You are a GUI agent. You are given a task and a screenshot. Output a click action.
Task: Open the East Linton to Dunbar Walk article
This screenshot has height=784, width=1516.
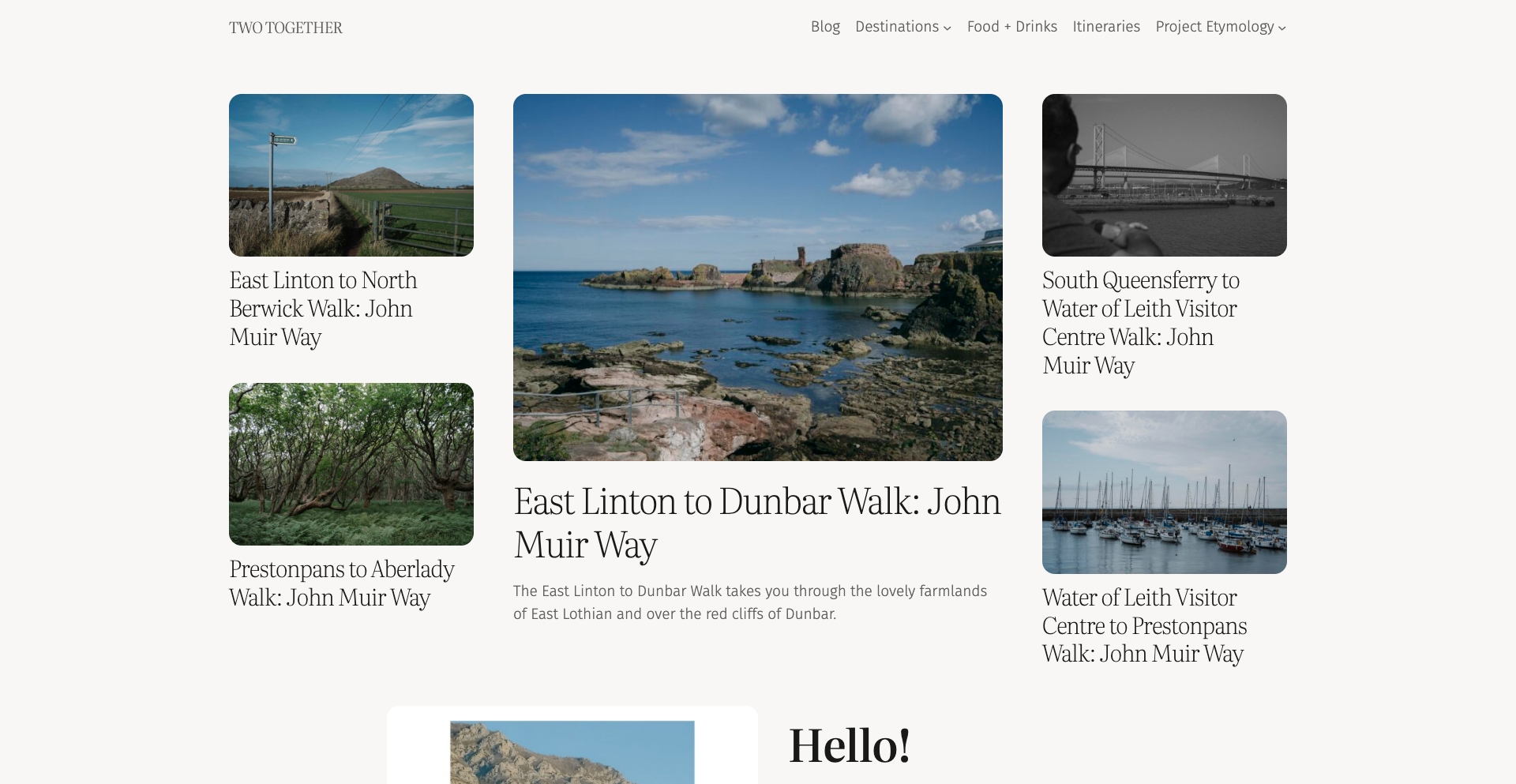pyautogui.click(x=756, y=523)
